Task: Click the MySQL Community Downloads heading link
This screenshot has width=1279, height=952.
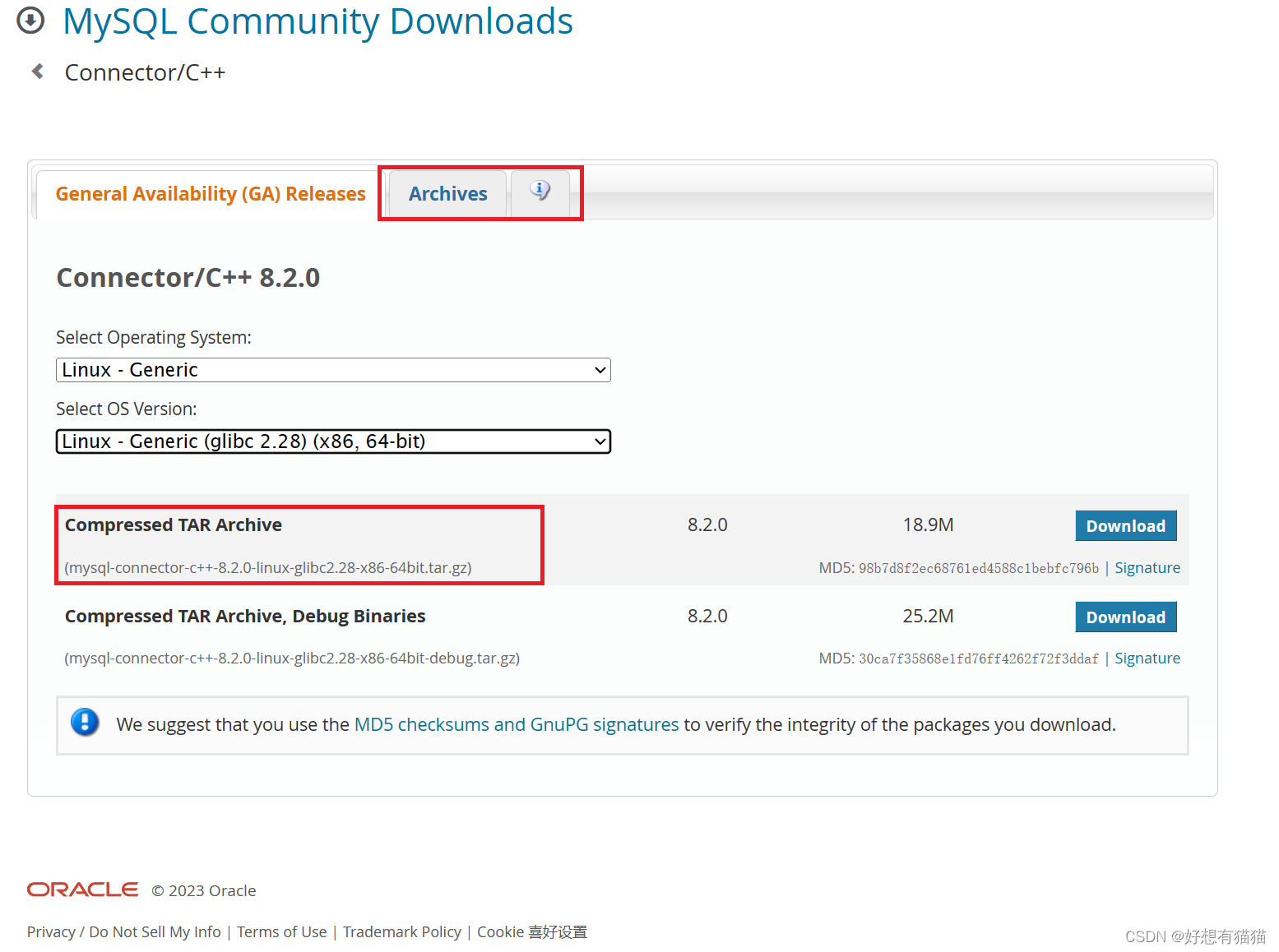Action: [x=317, y=21]
